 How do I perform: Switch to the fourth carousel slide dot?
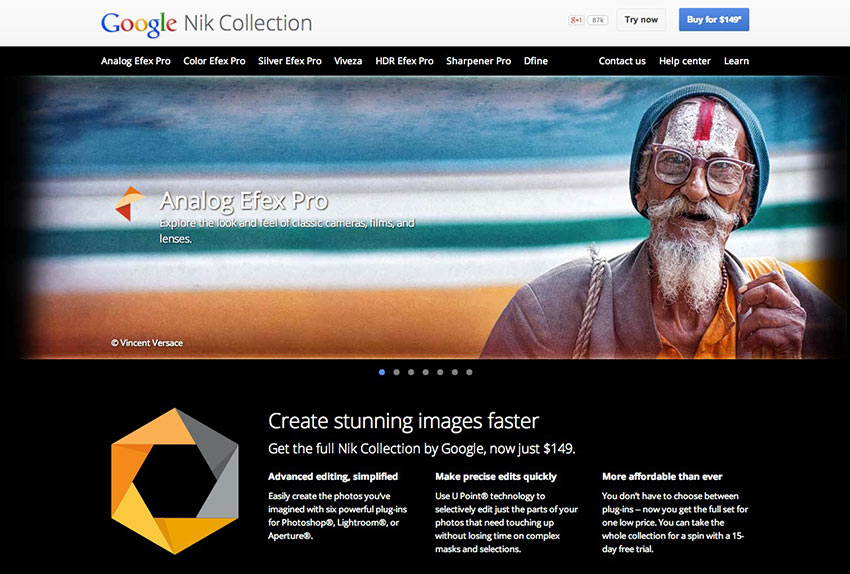click(x=426, y=372)
